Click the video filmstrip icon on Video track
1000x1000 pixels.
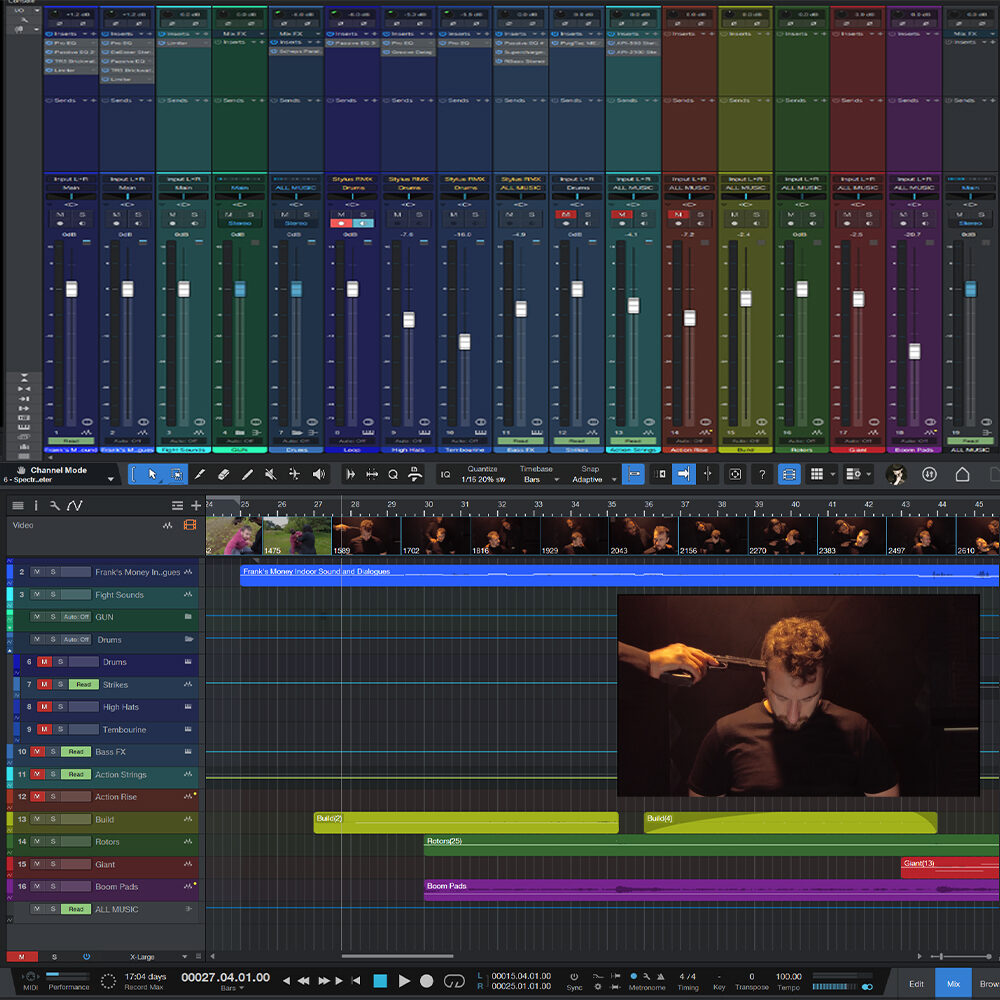click(190, 525)
